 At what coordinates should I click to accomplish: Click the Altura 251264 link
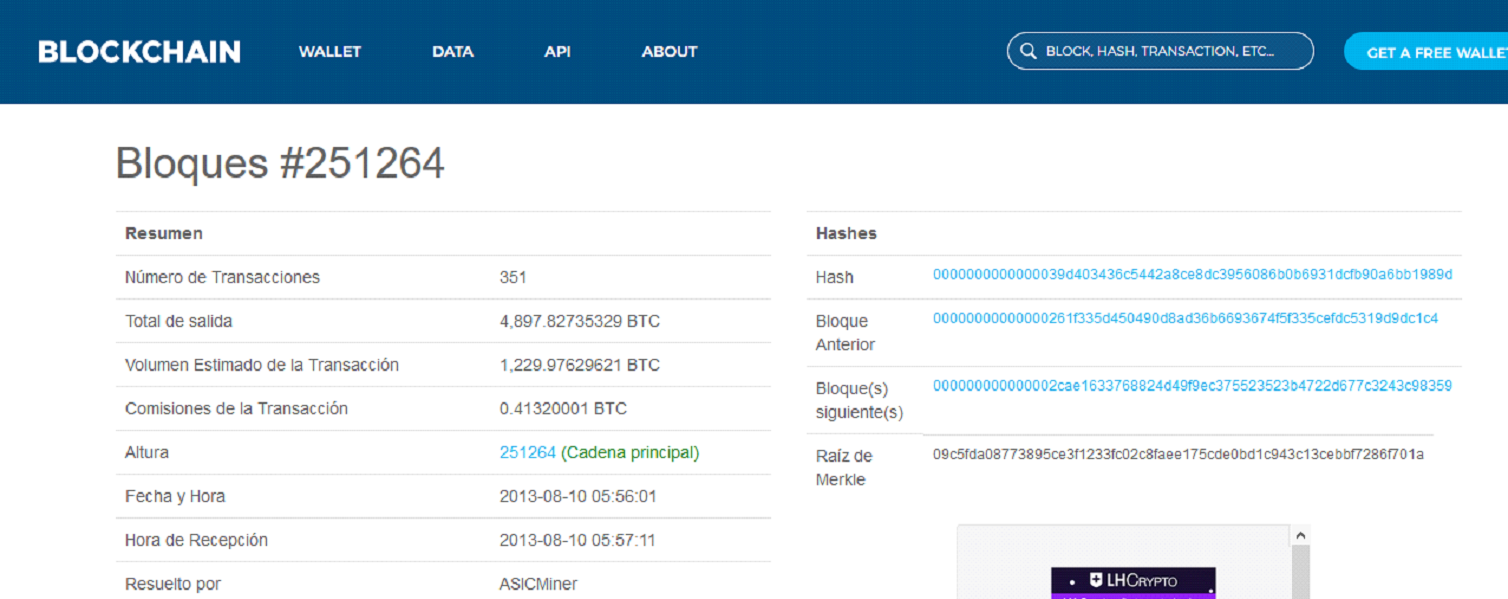(x=527, y=453)
